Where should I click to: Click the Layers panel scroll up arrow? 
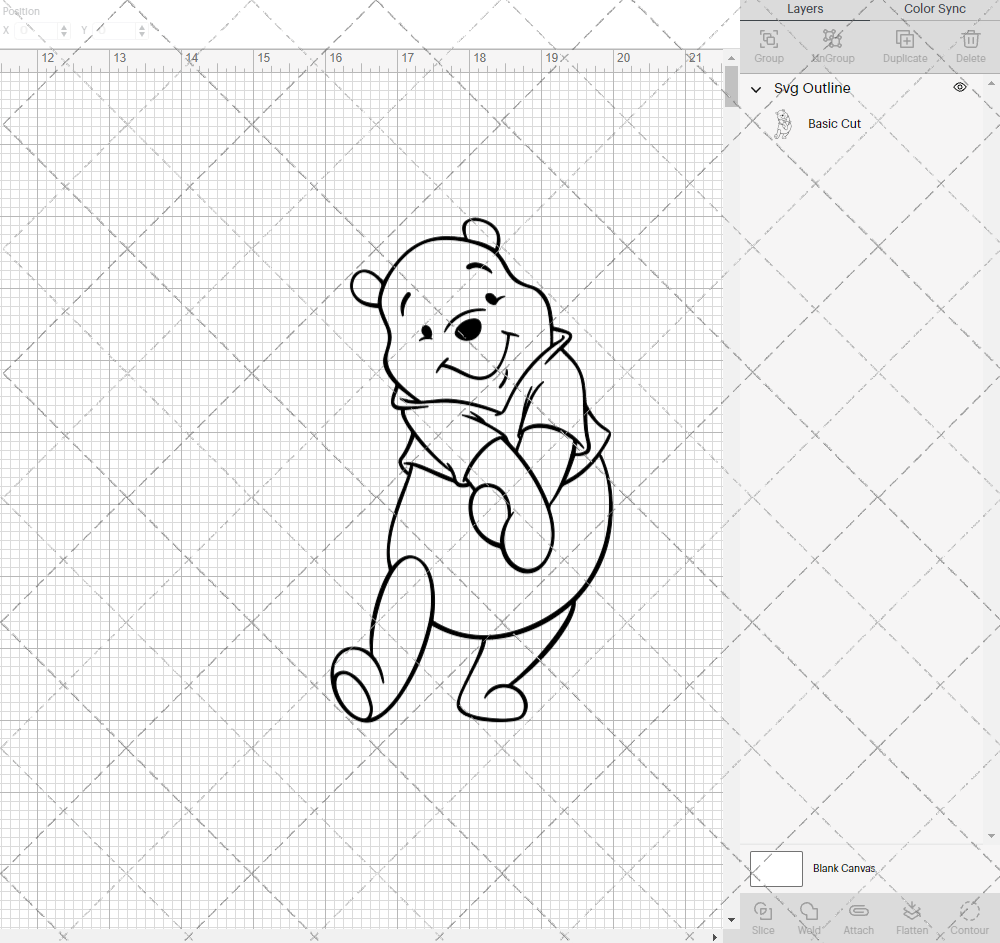(991, 84)
